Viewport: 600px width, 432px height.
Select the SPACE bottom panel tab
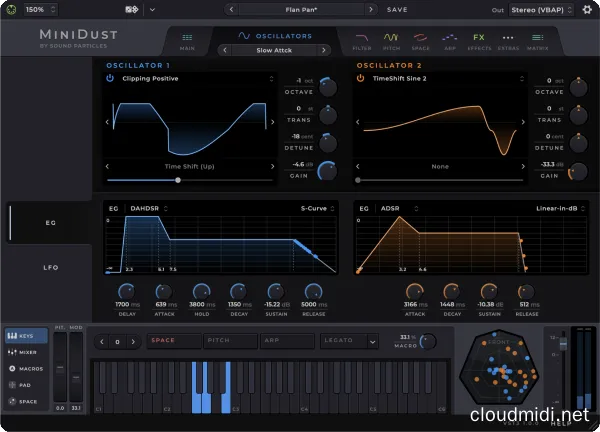pos(26,401)
